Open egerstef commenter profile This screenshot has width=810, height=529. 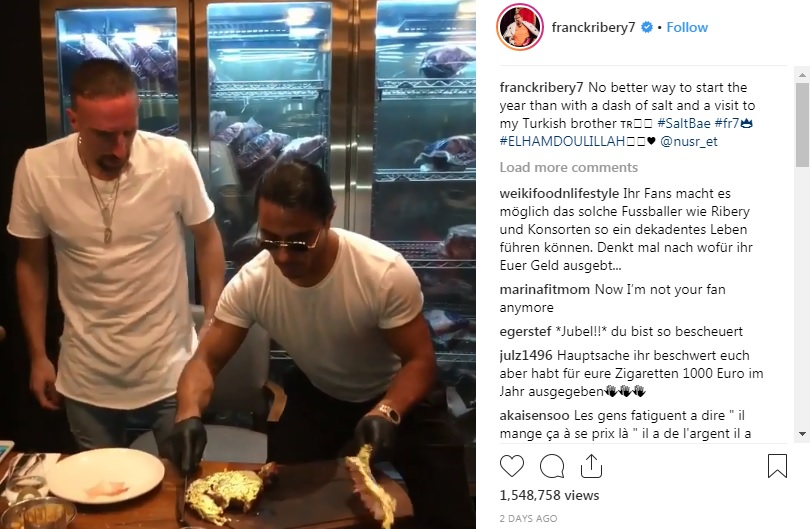coord(525,332)
